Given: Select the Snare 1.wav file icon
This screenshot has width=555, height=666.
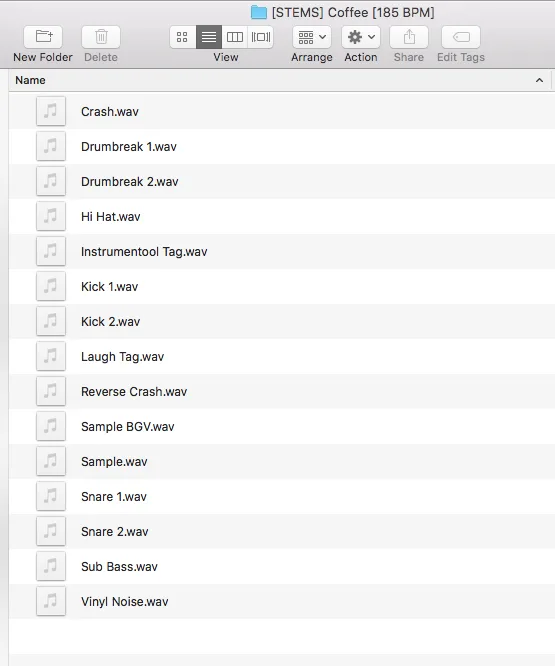Looking at the screenshot, I should [51, 496].
